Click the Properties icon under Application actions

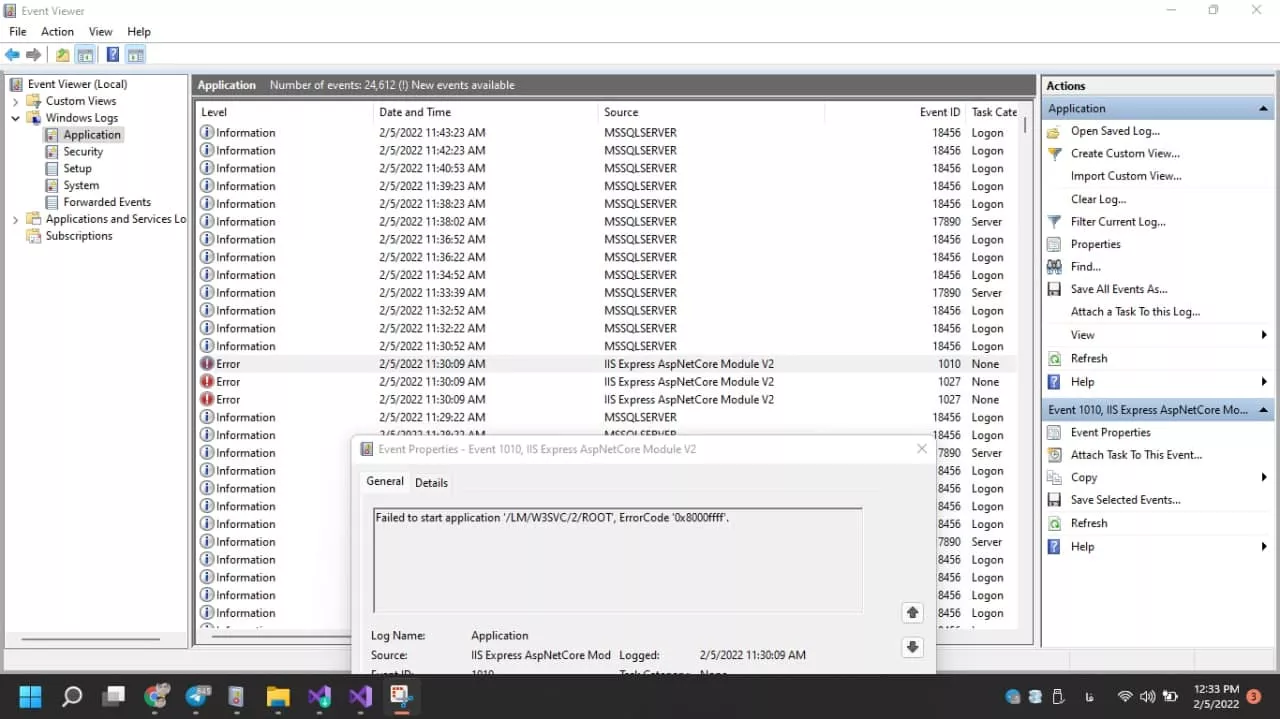click(1054, 244)
